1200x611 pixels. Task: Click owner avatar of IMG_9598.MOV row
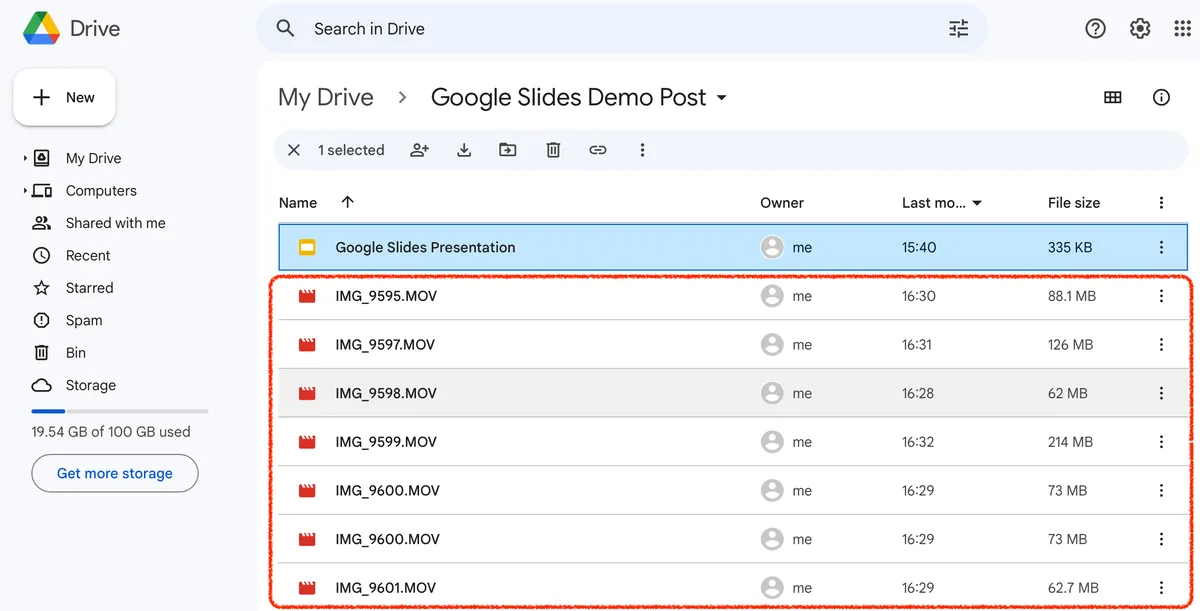point(772,393)
